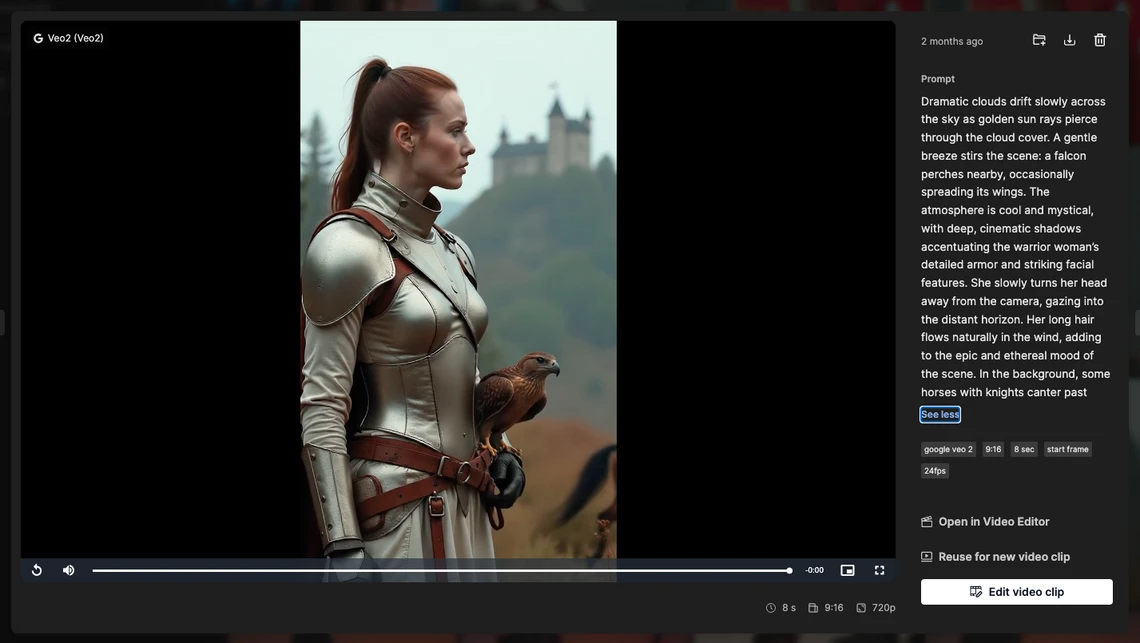Click the start frame tag

click(1067, 449)
